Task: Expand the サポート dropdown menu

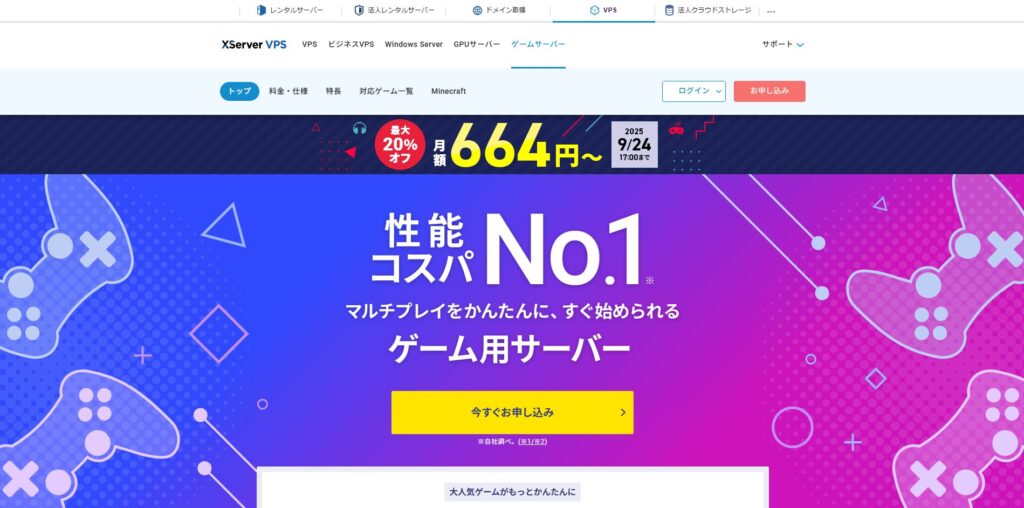Action: (x=783, y=44)
